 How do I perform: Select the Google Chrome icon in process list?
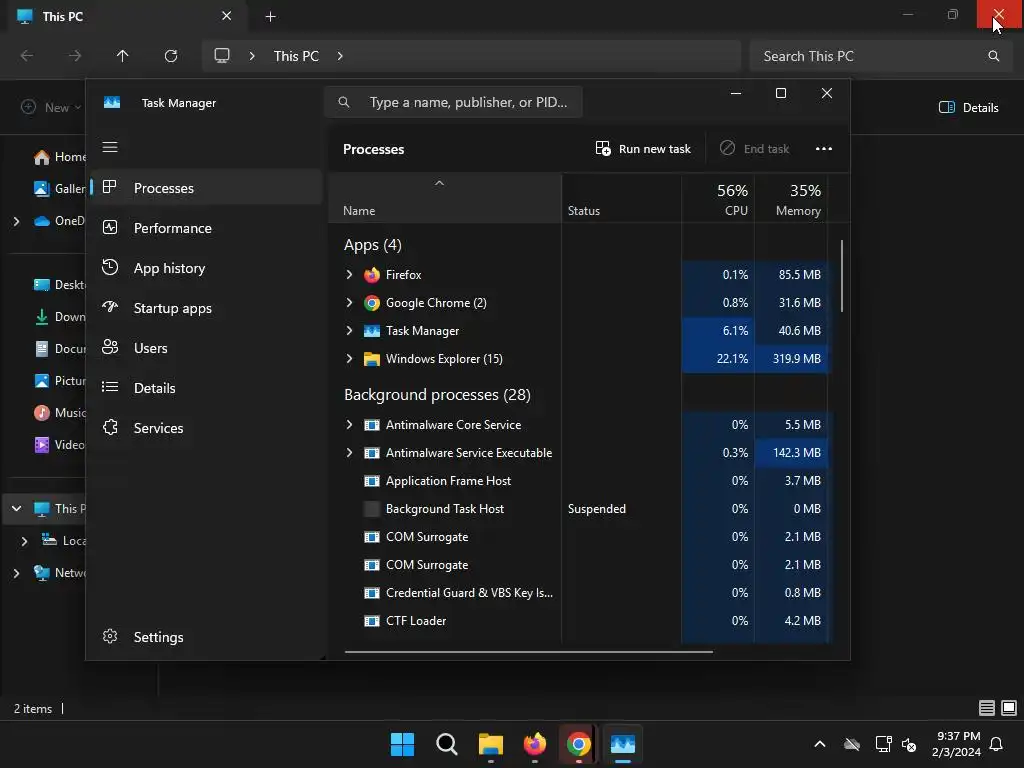[372, 303]
